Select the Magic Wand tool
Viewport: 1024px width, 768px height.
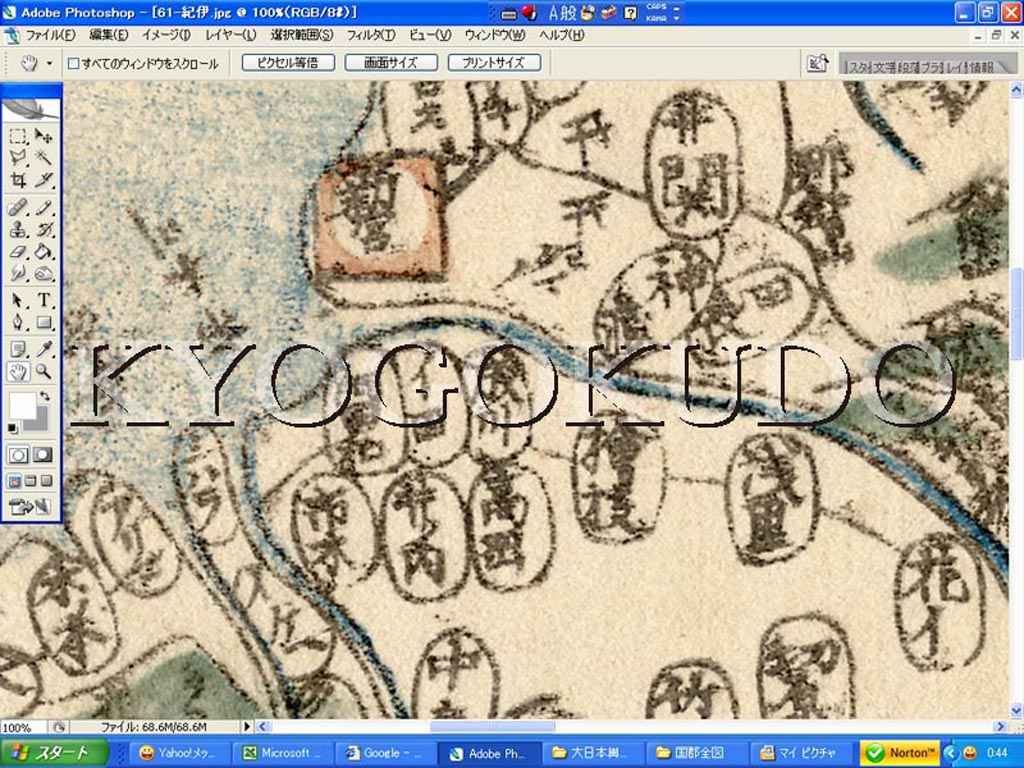43,157
